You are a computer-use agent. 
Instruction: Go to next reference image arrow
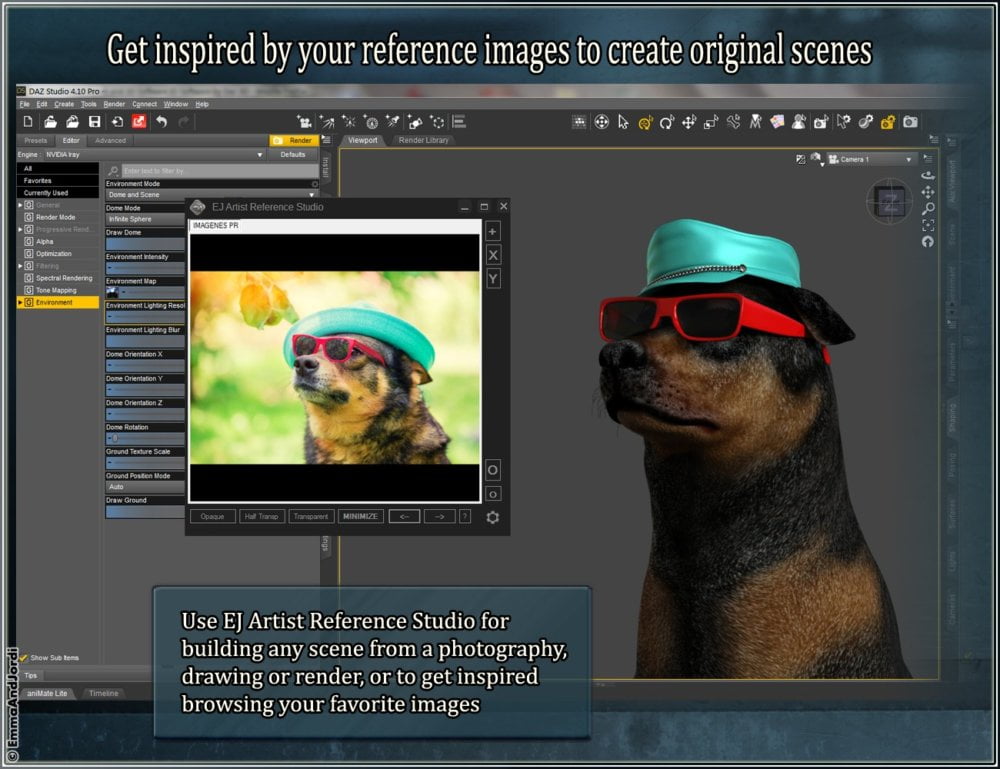click(439, 516)
